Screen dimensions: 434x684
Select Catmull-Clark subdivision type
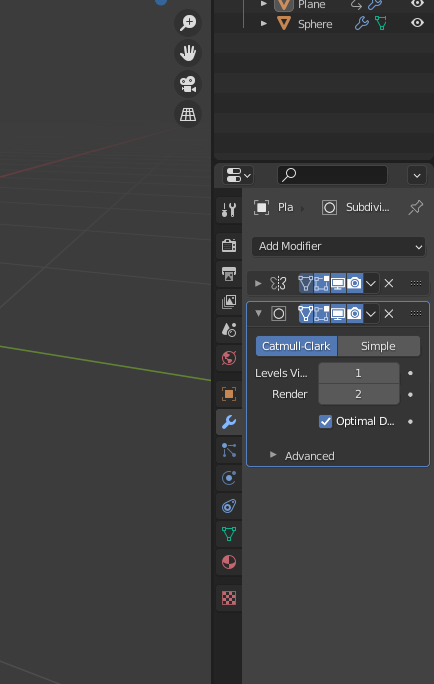tap(296, 346)
